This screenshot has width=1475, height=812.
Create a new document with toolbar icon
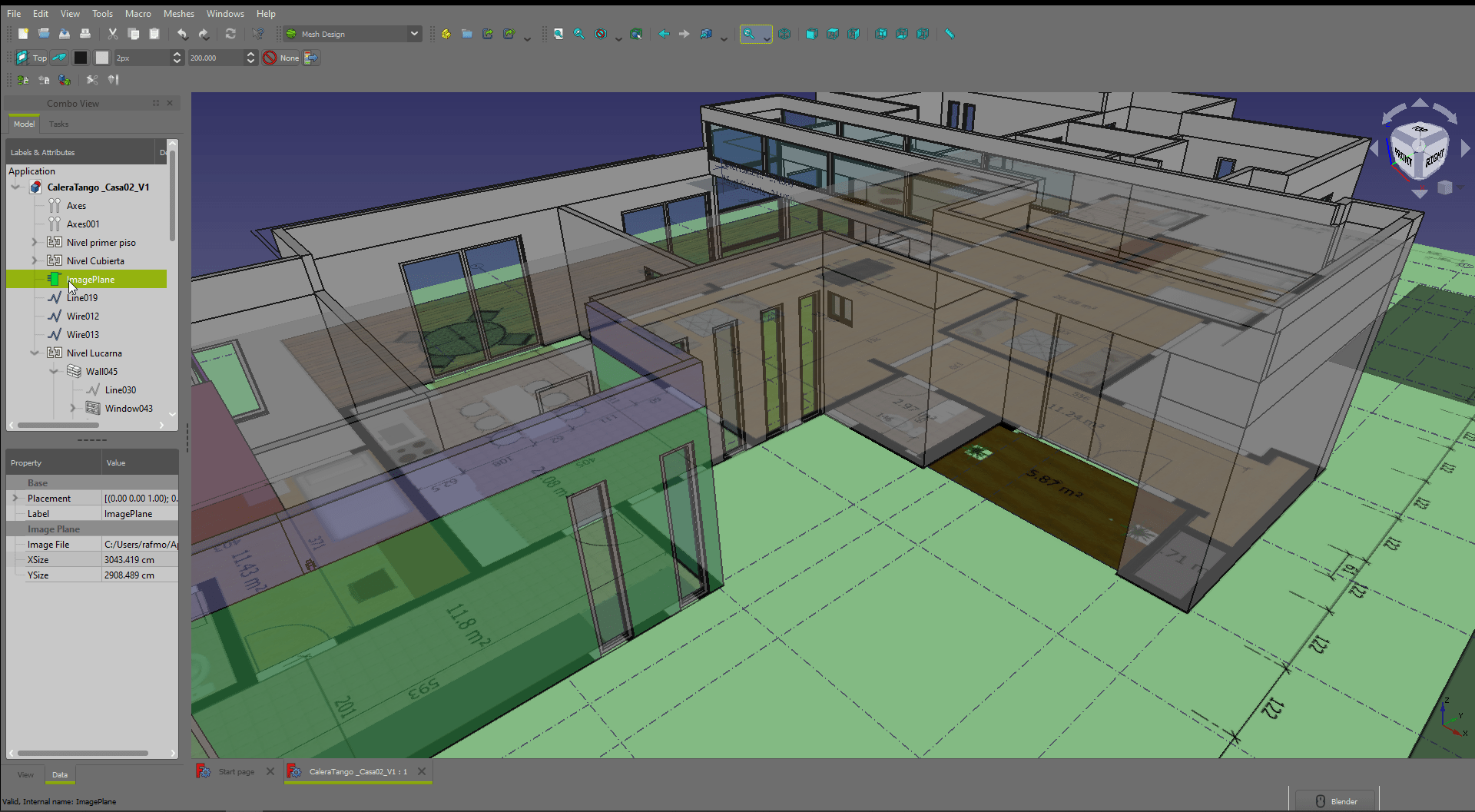23,34
